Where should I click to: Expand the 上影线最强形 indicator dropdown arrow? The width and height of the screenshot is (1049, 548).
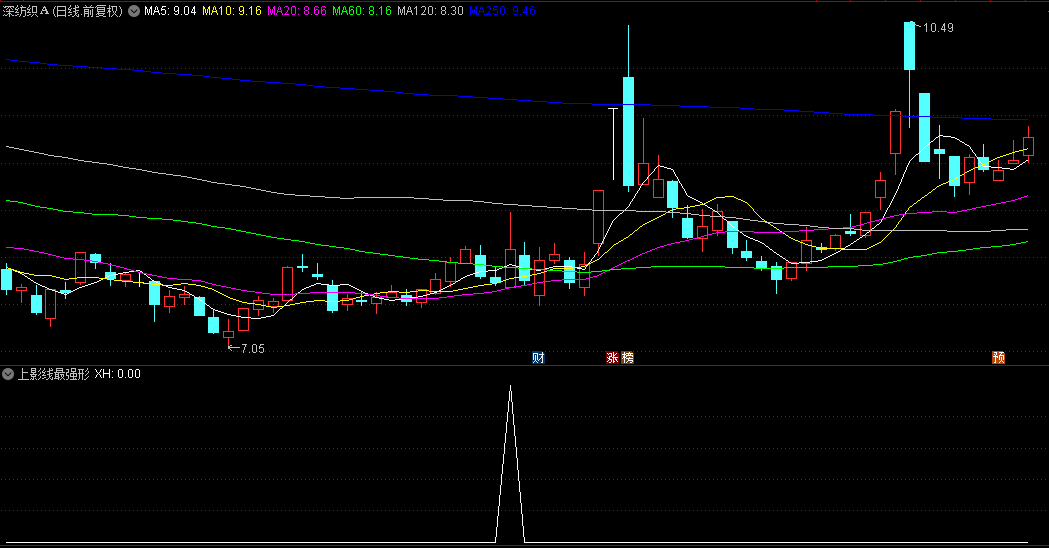(x=8, y=374)
